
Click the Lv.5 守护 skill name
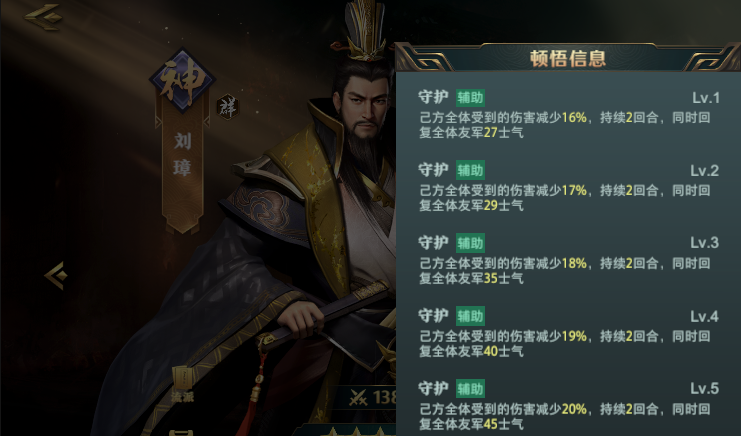coord(433,388)
